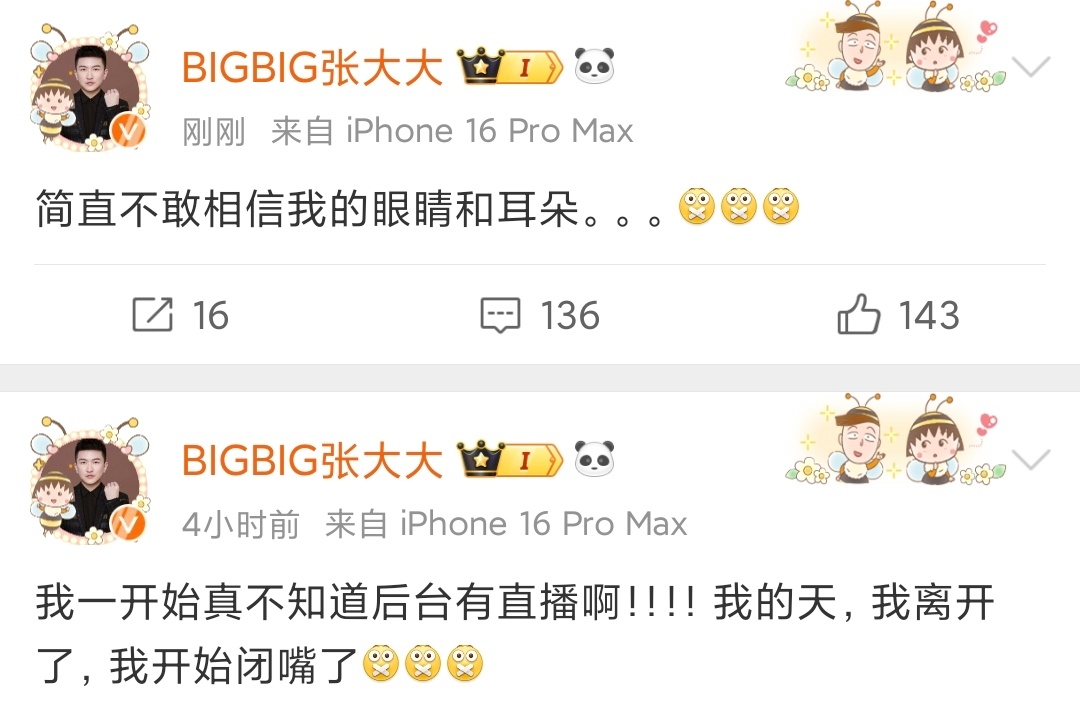Open the second post's profile avatar
The height and width of the screenshot is (716, 1080).
pyautogui.click(x=90, y=480)
